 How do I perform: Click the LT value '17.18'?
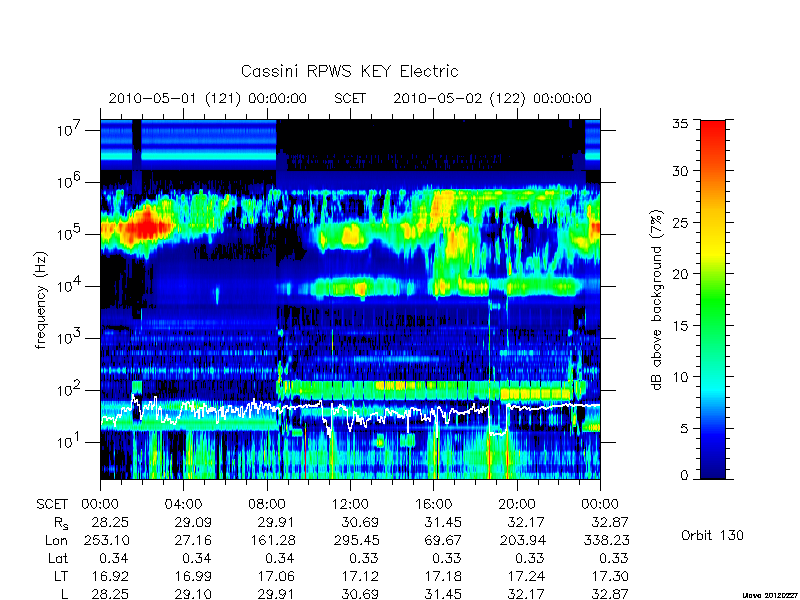(443, 576)
